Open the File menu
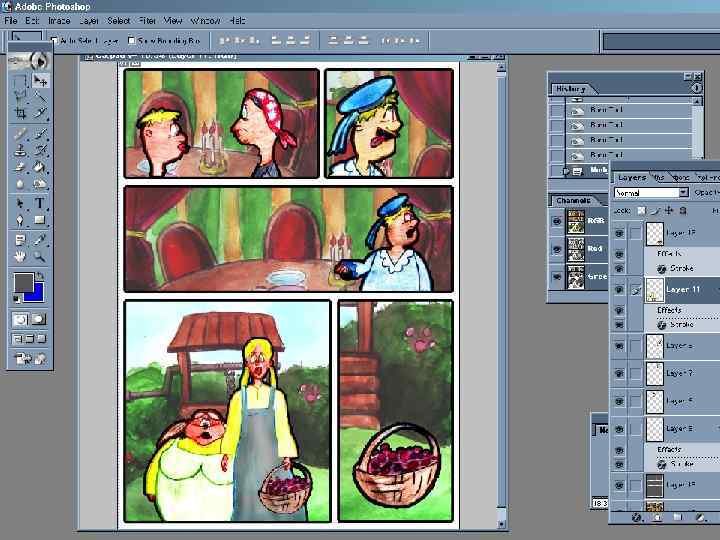The height and width of the screenshot is (540, 720). point(10,21)
